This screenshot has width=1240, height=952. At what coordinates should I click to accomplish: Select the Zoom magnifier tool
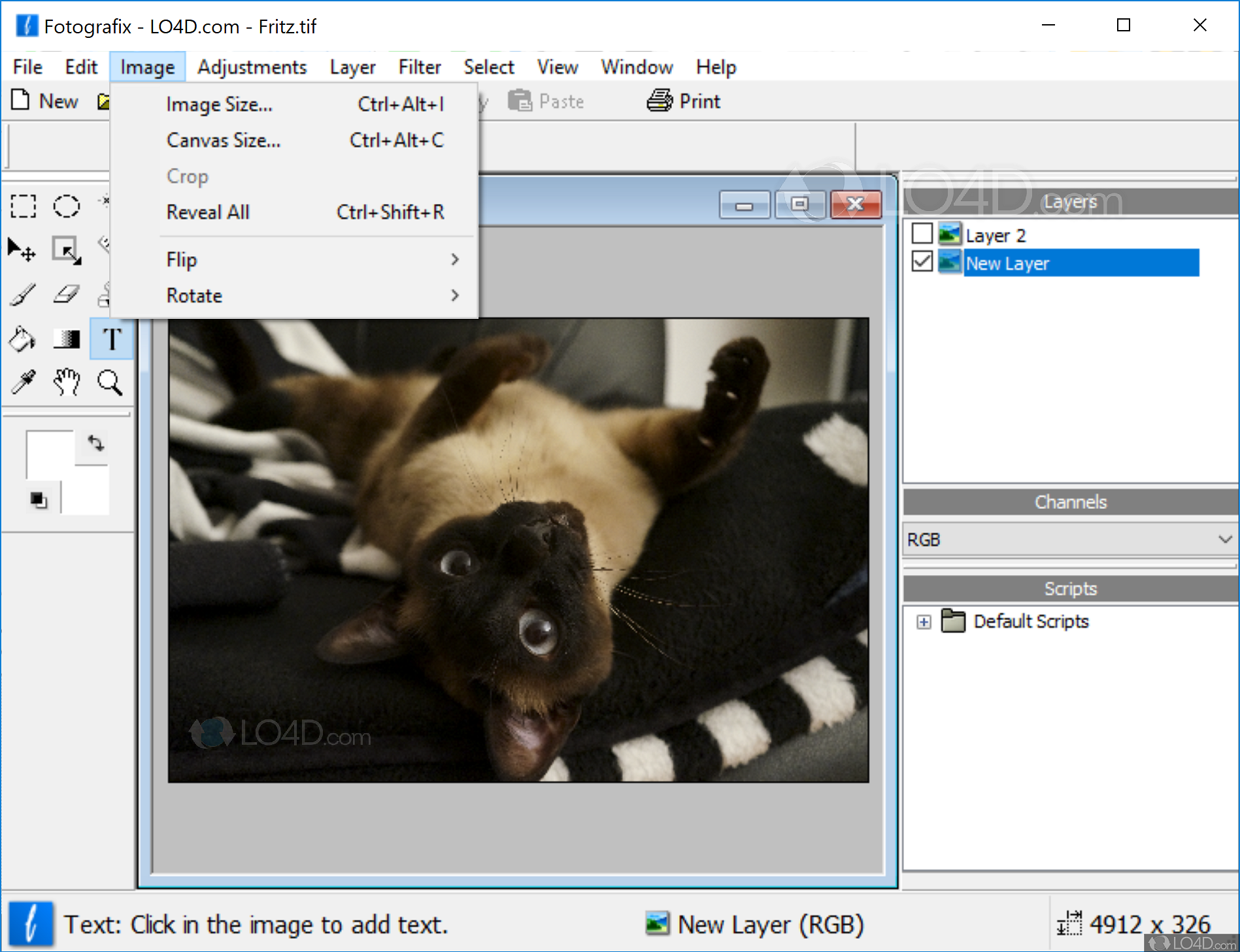pyautogui.click(x=110, y=382)
